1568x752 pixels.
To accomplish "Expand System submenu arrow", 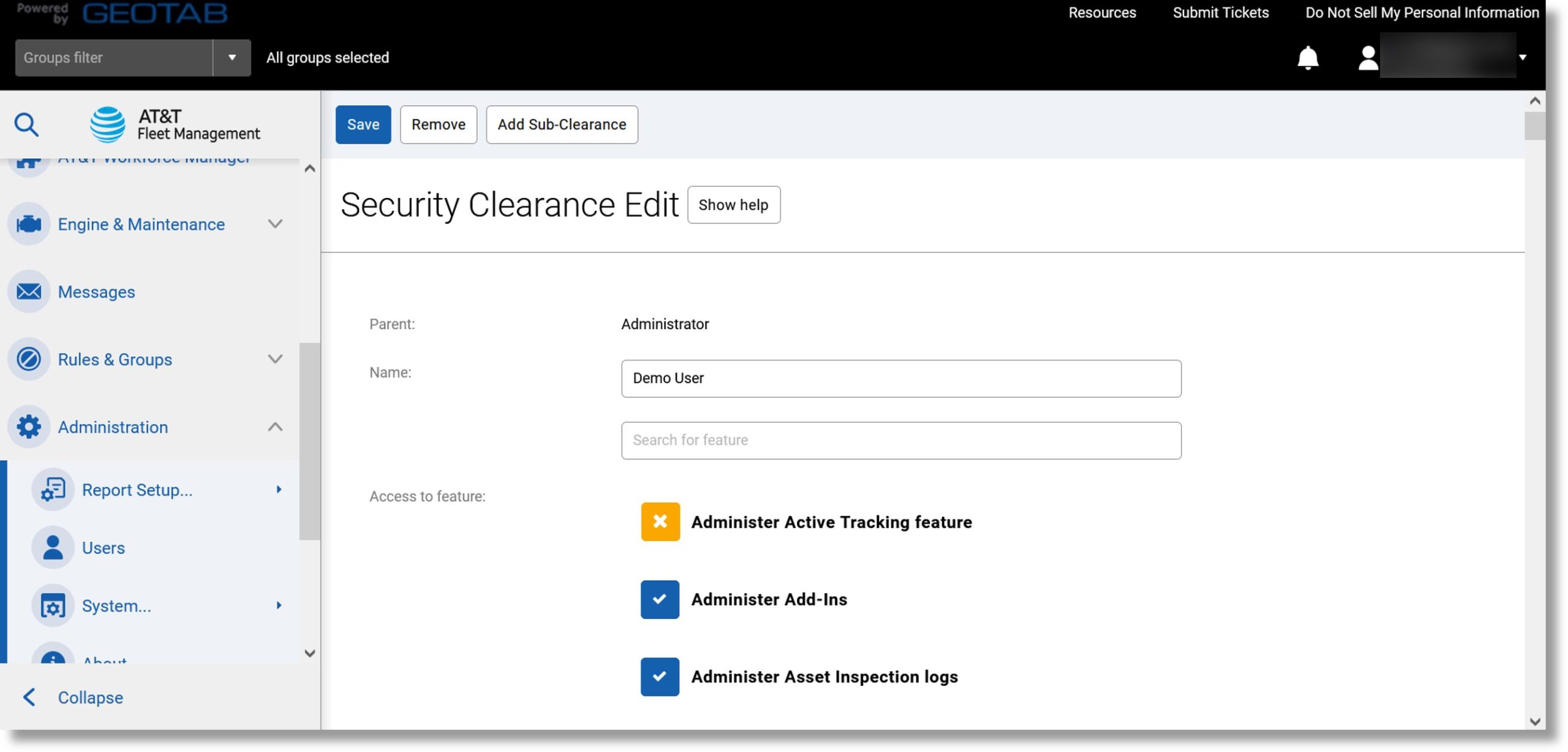I will tap(279, 605).
